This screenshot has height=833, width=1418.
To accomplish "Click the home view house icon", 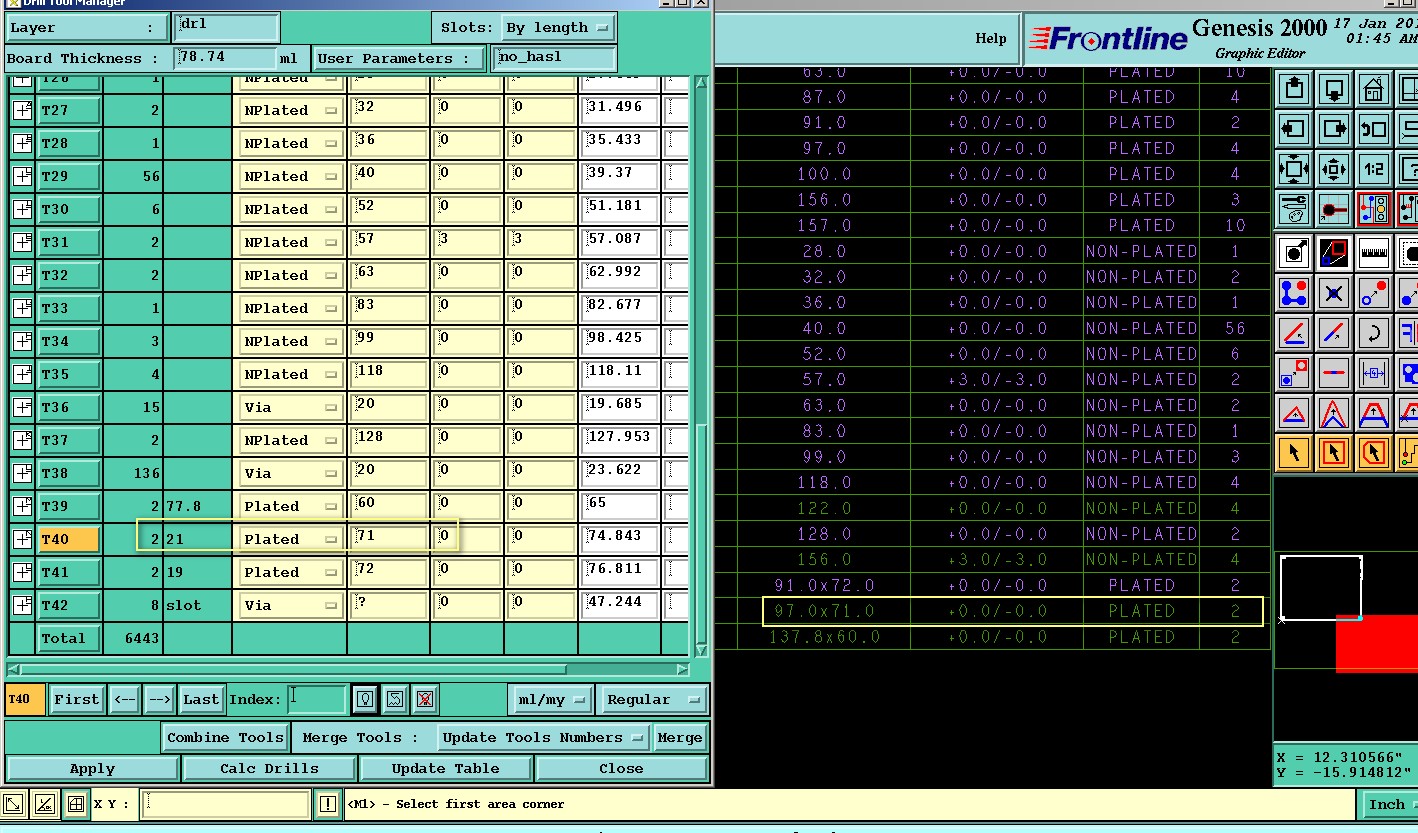I will click(1374, 88).
